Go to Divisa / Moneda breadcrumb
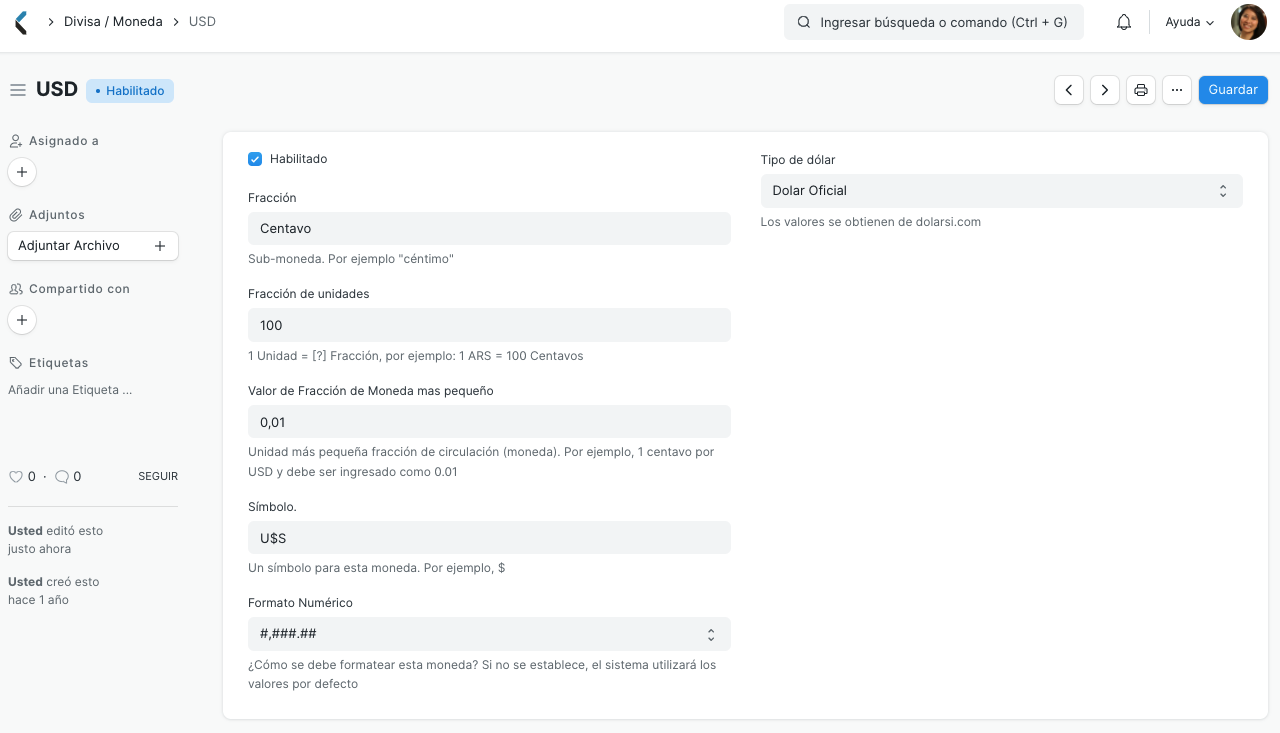The width and height of the screenshot is (1280, 733). pos(113,22)
